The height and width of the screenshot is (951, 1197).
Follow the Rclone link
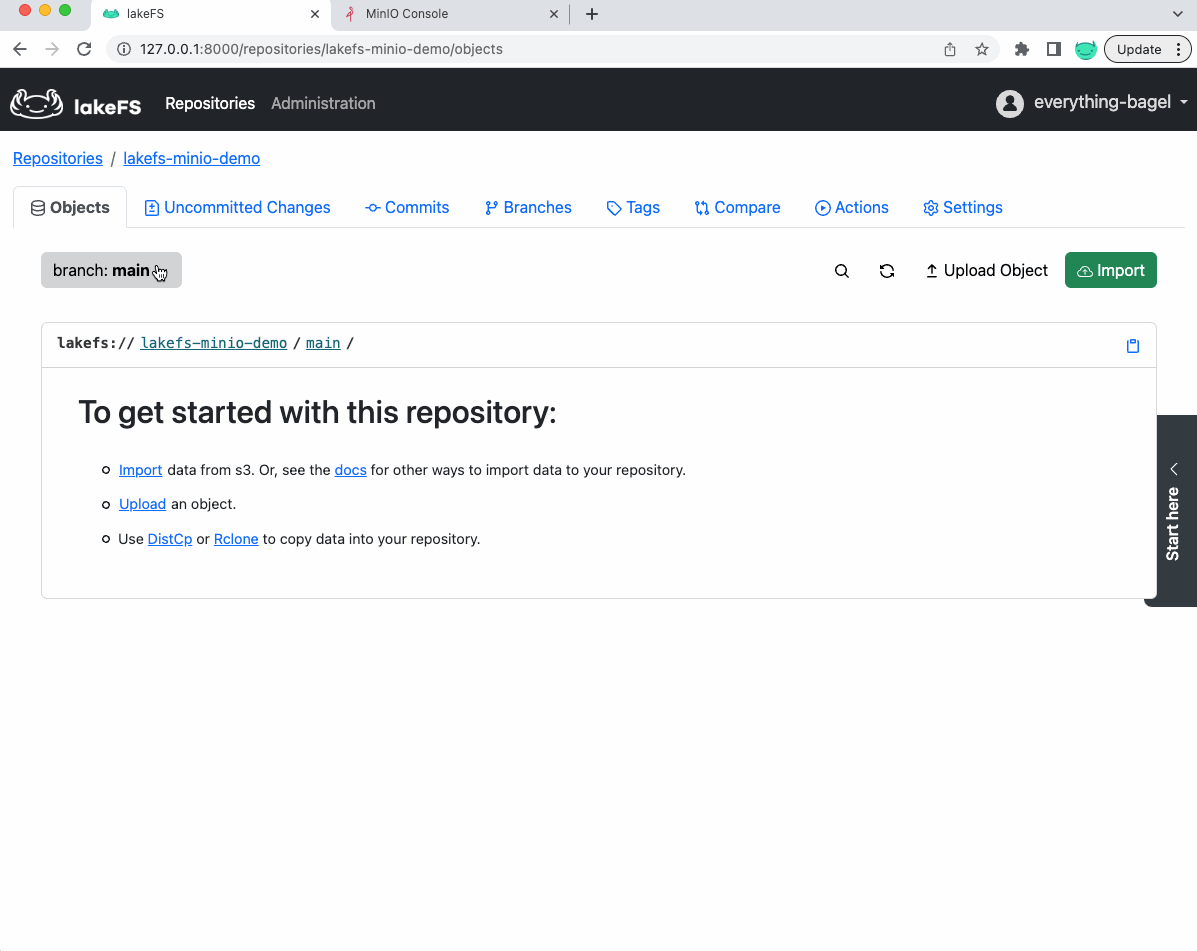(236, 539)
